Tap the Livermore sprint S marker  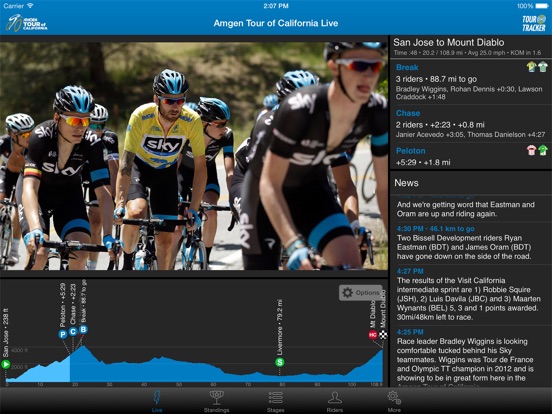pos(280,362)
